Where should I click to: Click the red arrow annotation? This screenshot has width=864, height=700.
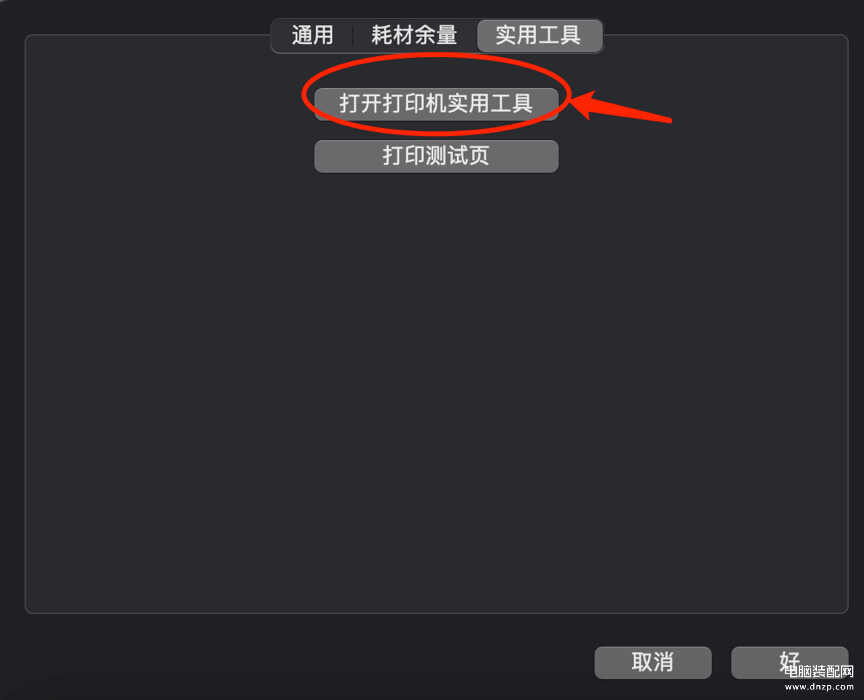pos(620,106)
